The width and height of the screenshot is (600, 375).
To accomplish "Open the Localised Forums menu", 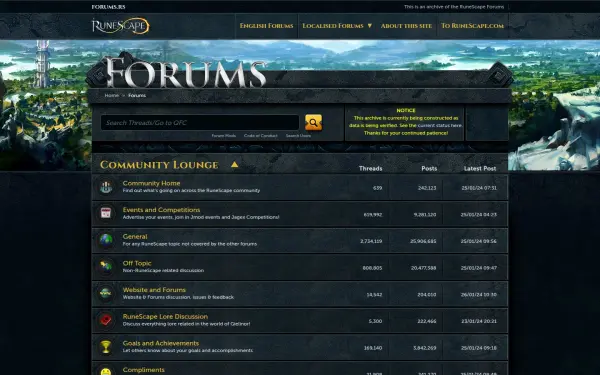I will 333,26.
